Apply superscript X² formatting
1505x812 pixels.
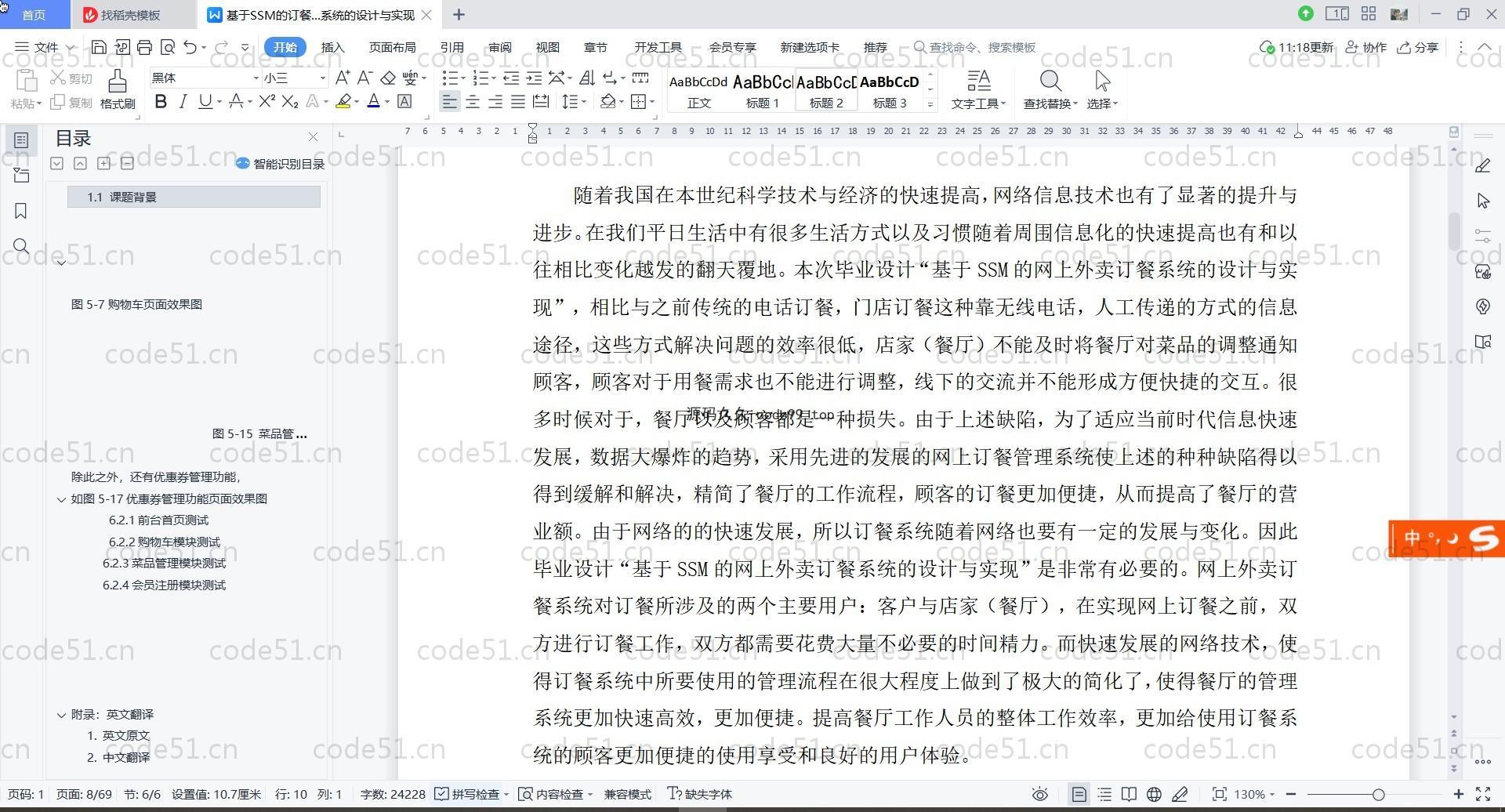pos(267,102)
